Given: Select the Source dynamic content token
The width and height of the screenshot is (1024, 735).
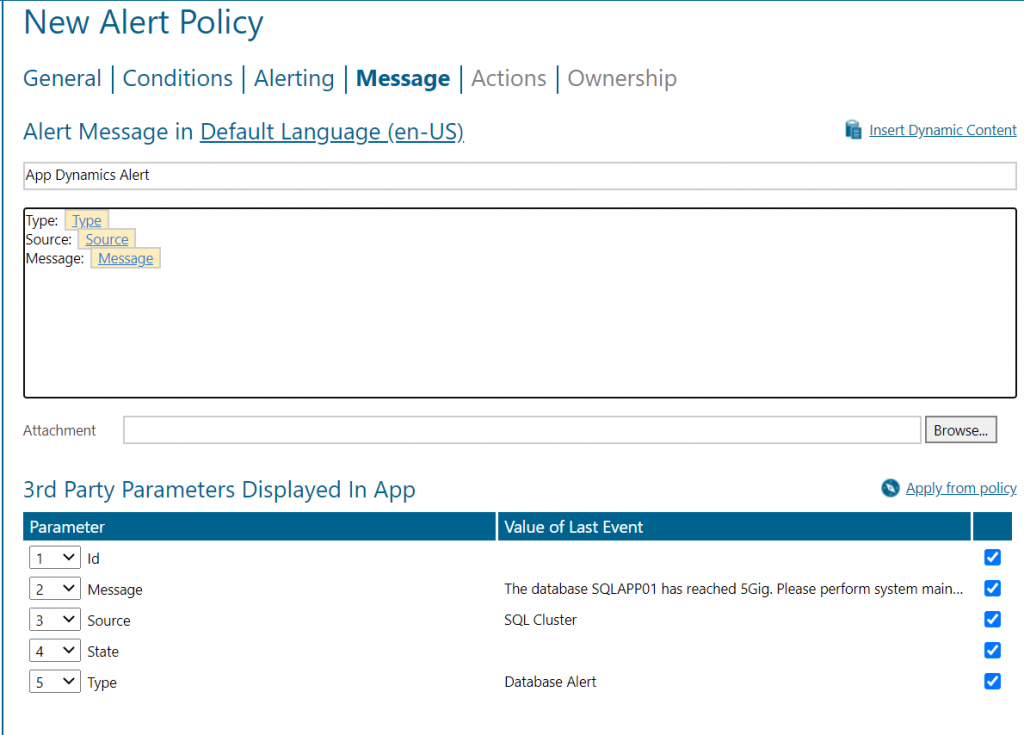Looking at the screenshot, I should (106, 239).
